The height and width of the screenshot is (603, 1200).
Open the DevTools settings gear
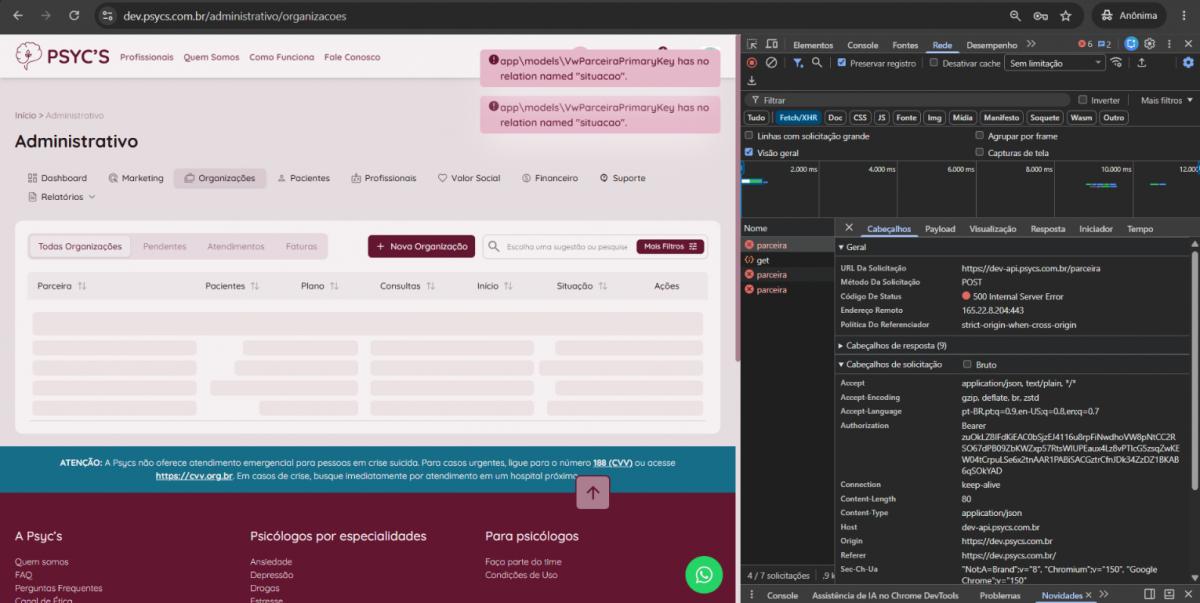[x=1150, y=44]
